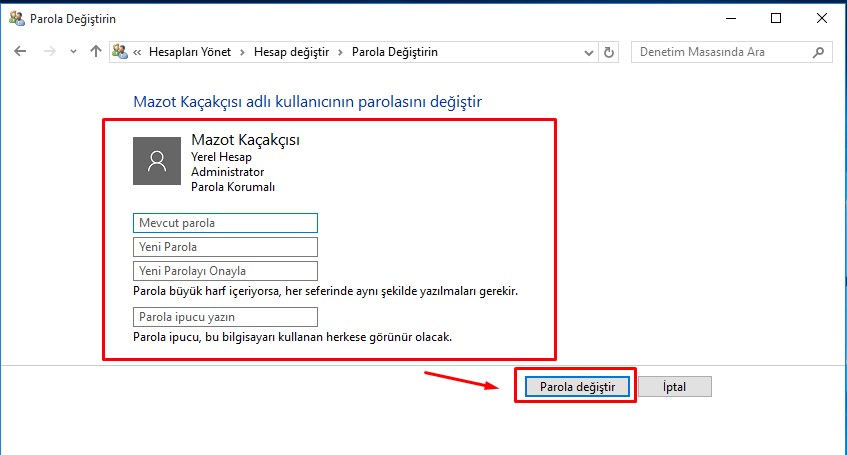Focus the Mevcut parola field
The image size is (847, 455).
224,223
